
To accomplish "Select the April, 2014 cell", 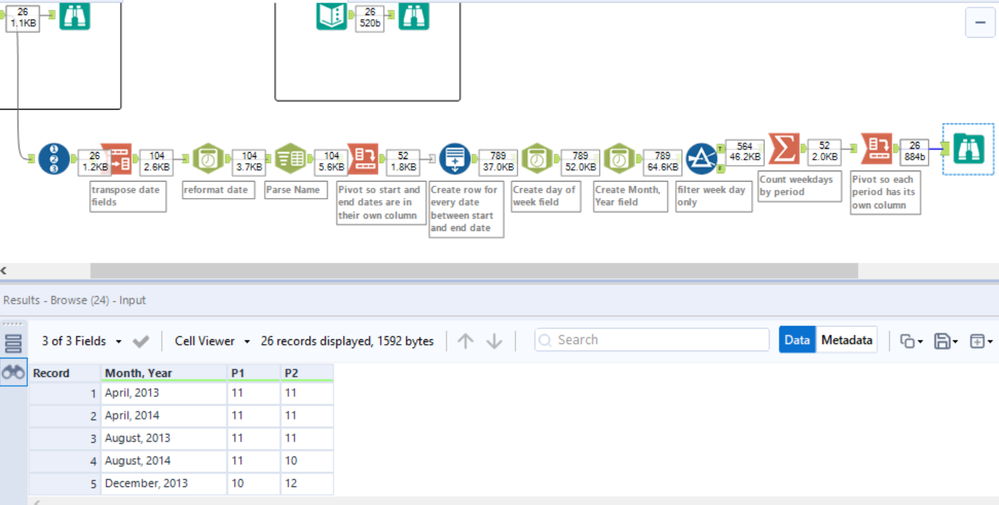I will pos(164,416).
